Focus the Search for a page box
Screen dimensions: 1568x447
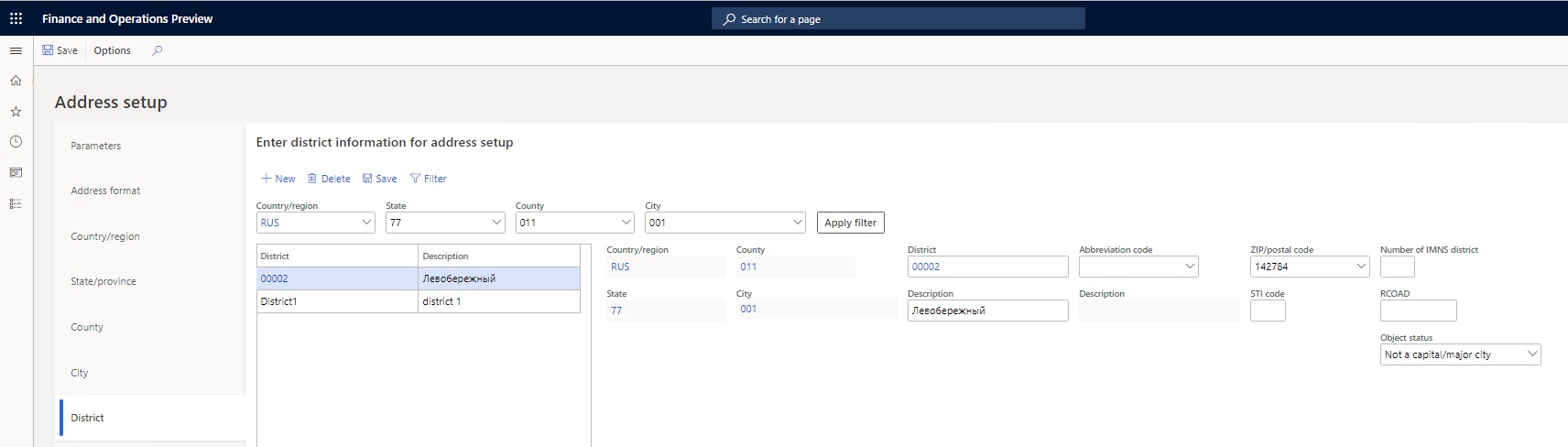(898, 18)
